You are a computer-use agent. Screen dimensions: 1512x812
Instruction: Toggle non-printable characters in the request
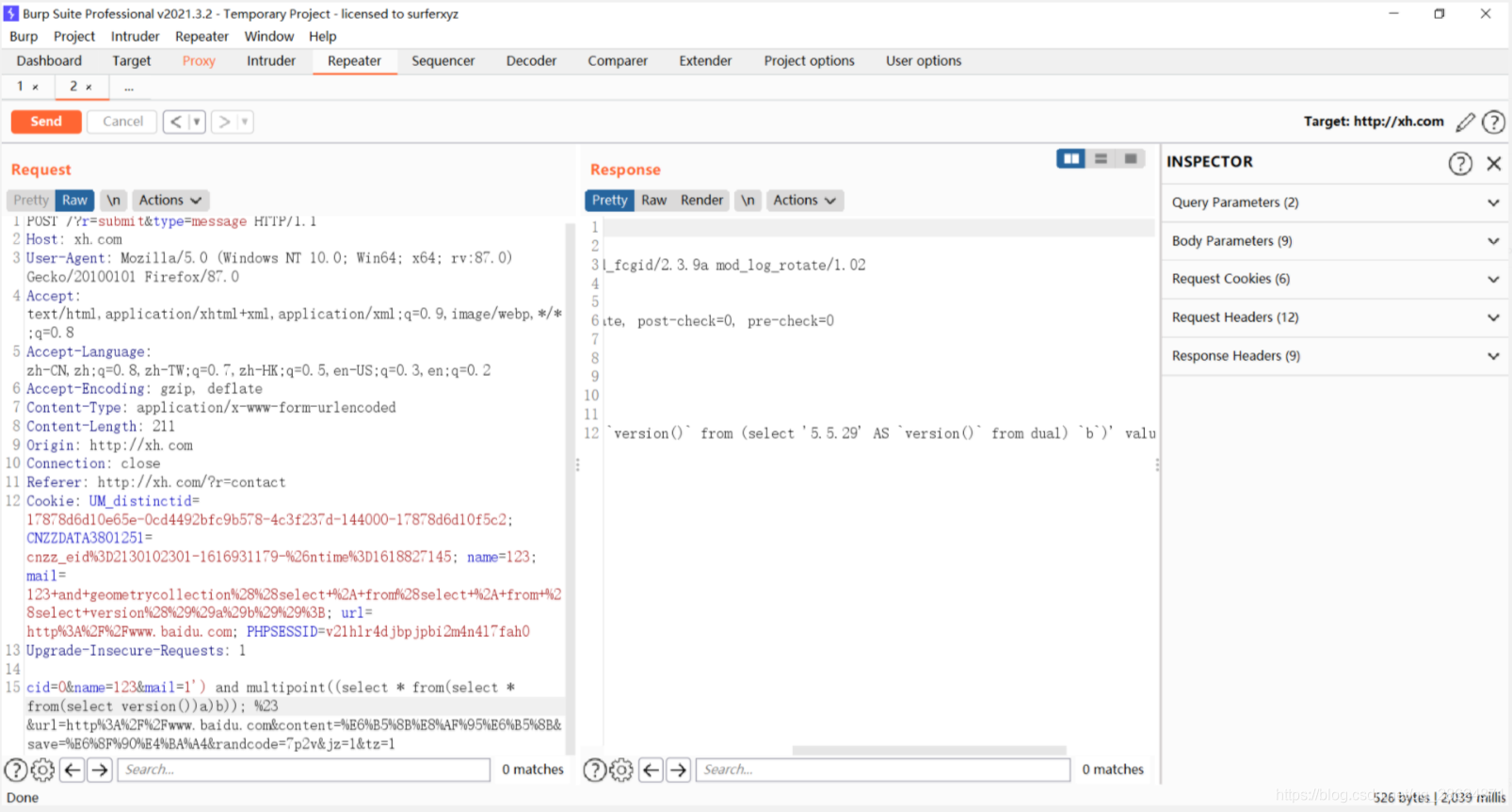click(x=113, y=201)
